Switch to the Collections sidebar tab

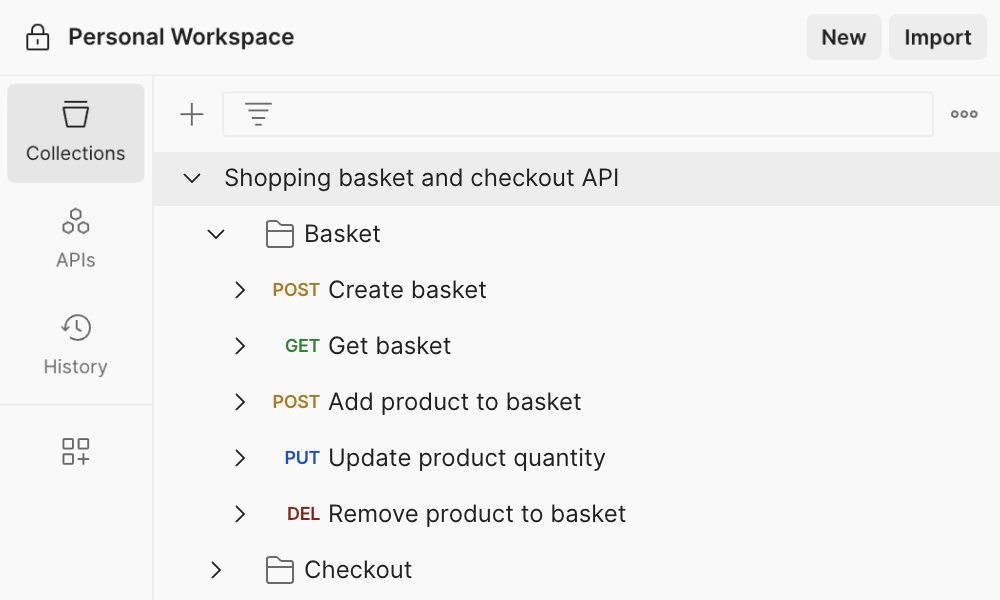[x=76, y=133]
